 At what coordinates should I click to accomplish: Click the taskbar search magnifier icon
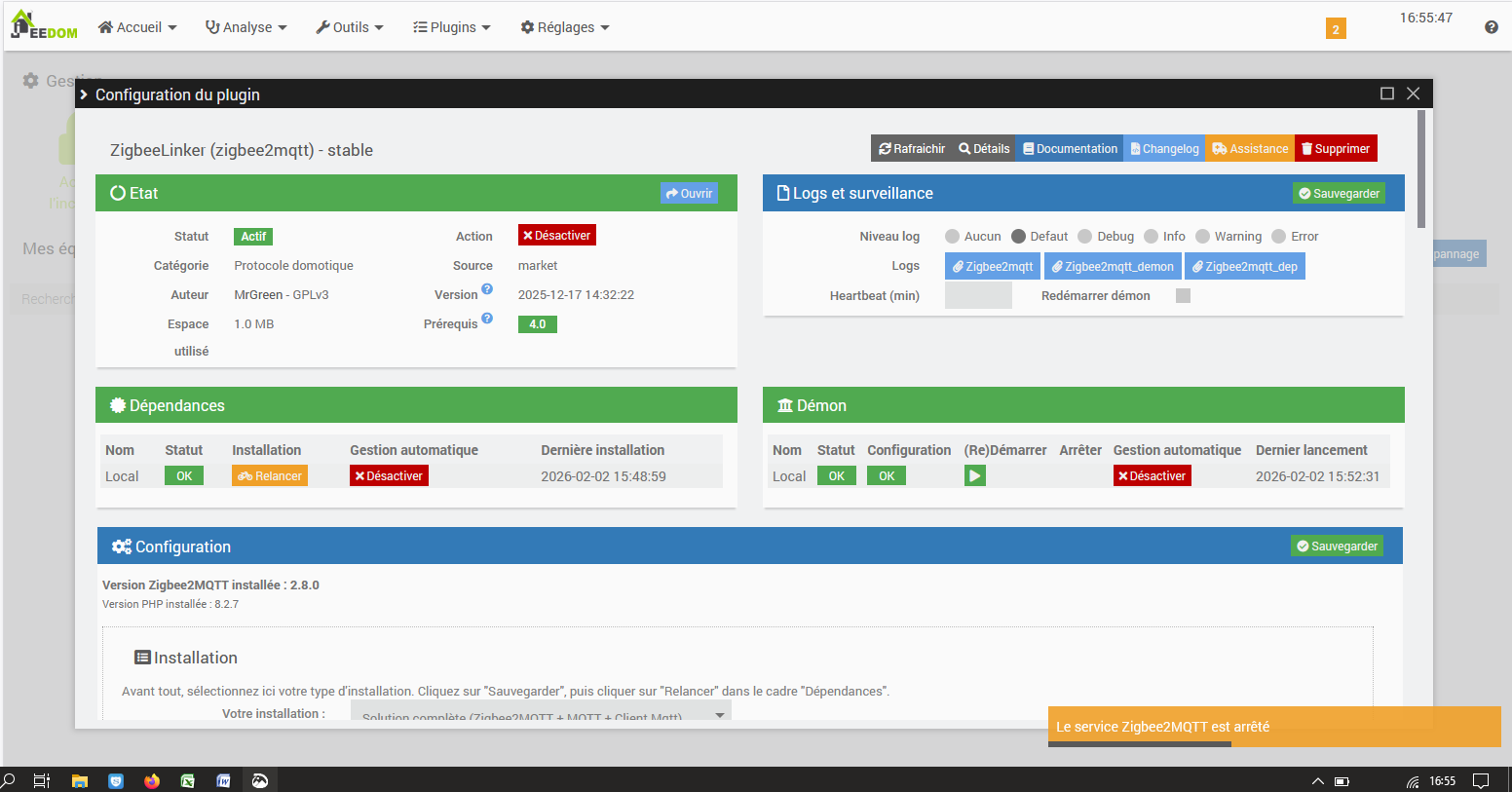pyautogui.click(x=9, y=780)
